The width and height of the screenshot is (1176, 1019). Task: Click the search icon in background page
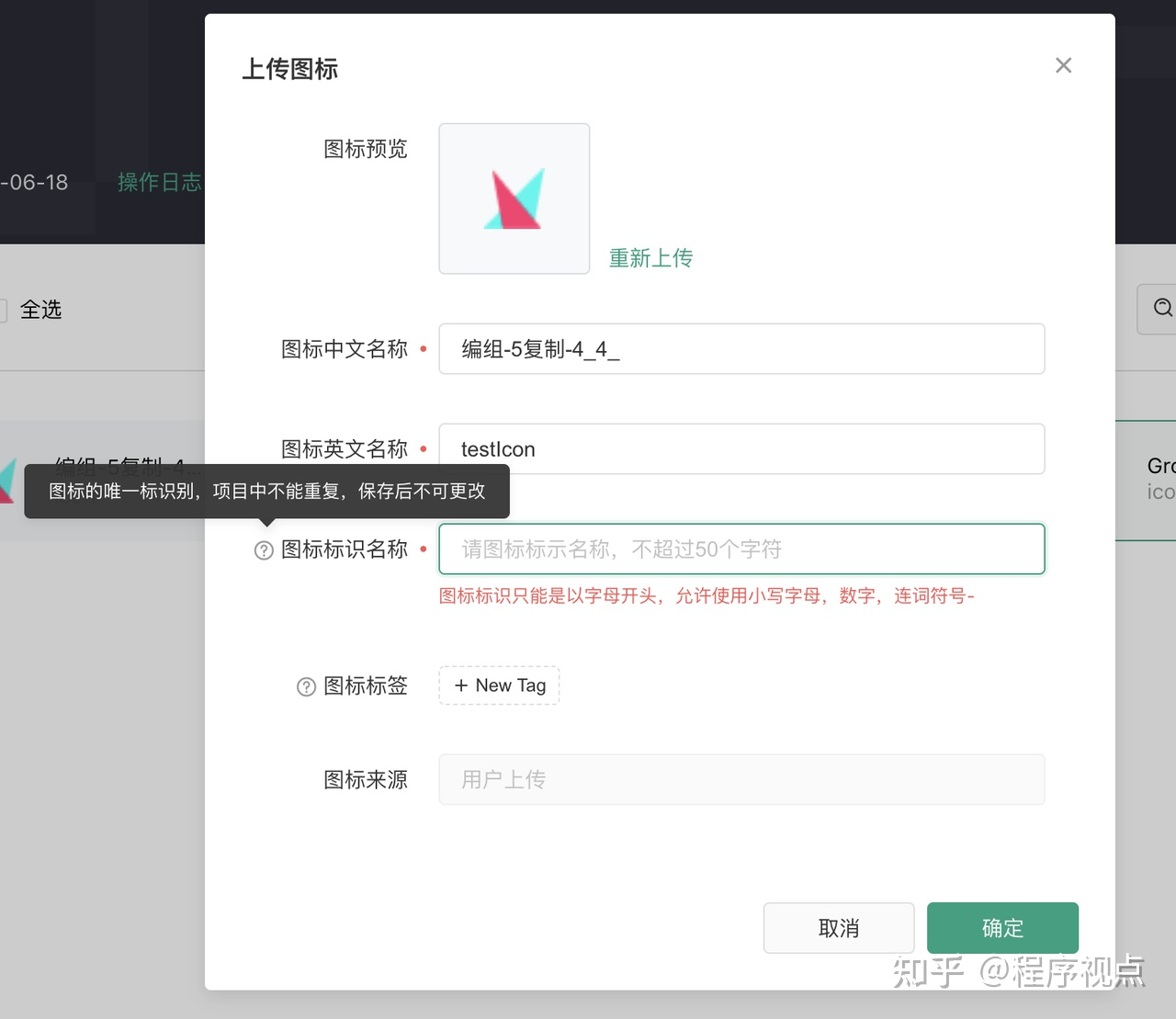(x=1161, y=308)
